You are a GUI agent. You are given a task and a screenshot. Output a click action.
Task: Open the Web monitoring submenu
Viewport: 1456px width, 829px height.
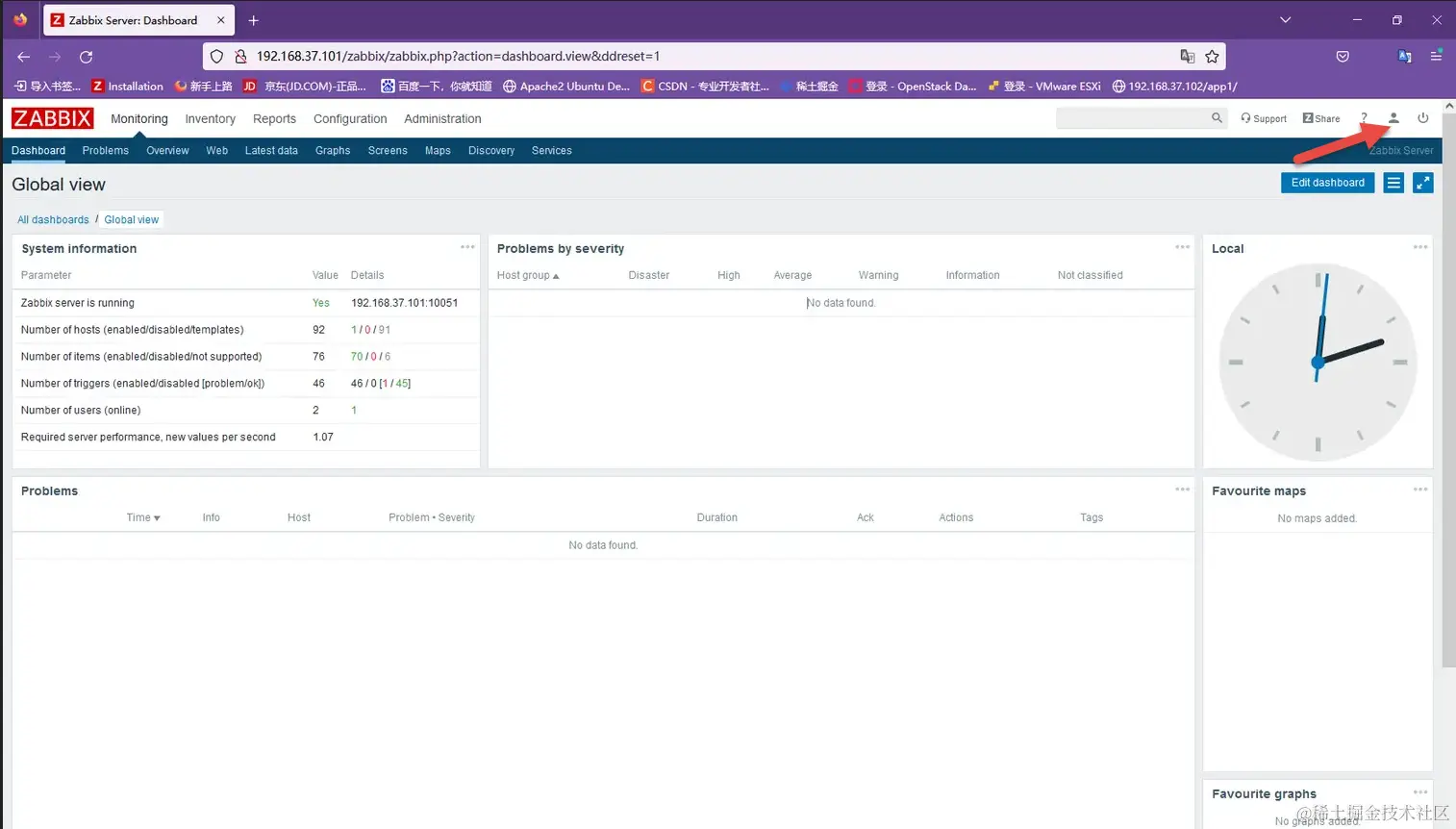coord(217,151)
